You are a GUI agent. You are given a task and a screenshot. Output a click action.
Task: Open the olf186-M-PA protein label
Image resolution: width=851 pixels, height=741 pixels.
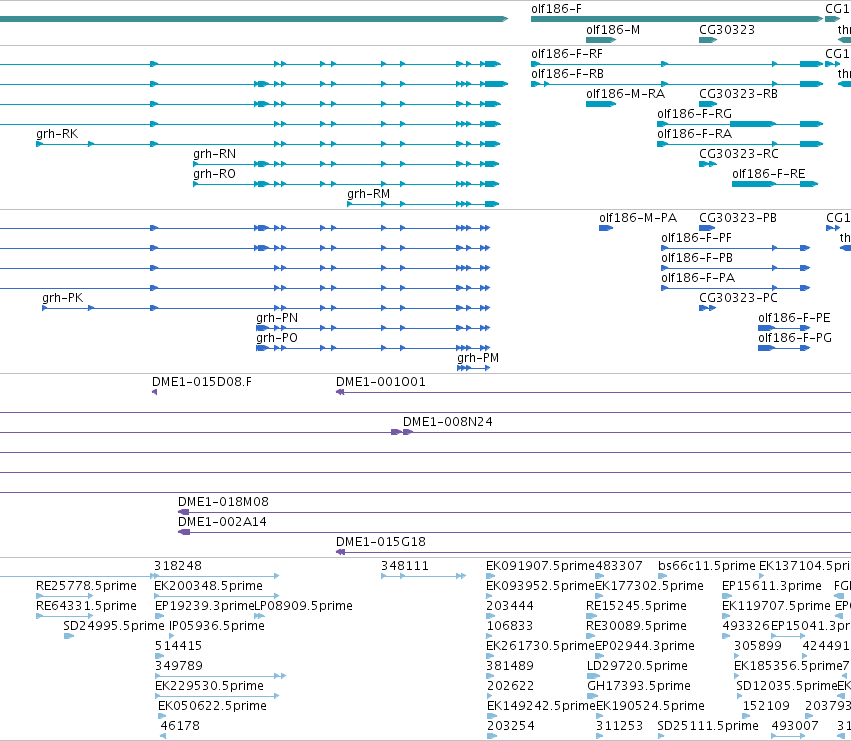pyautogui.click(x=638, y=218)
